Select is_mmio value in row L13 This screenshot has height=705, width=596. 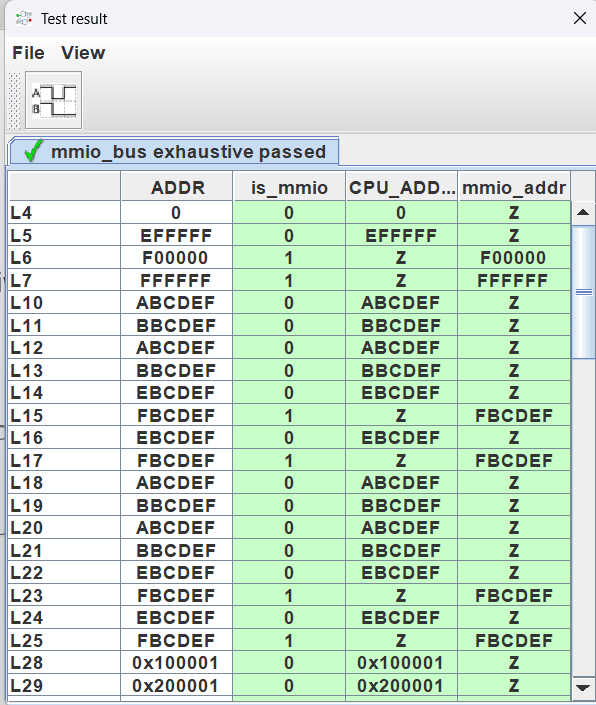coord(289,370)
